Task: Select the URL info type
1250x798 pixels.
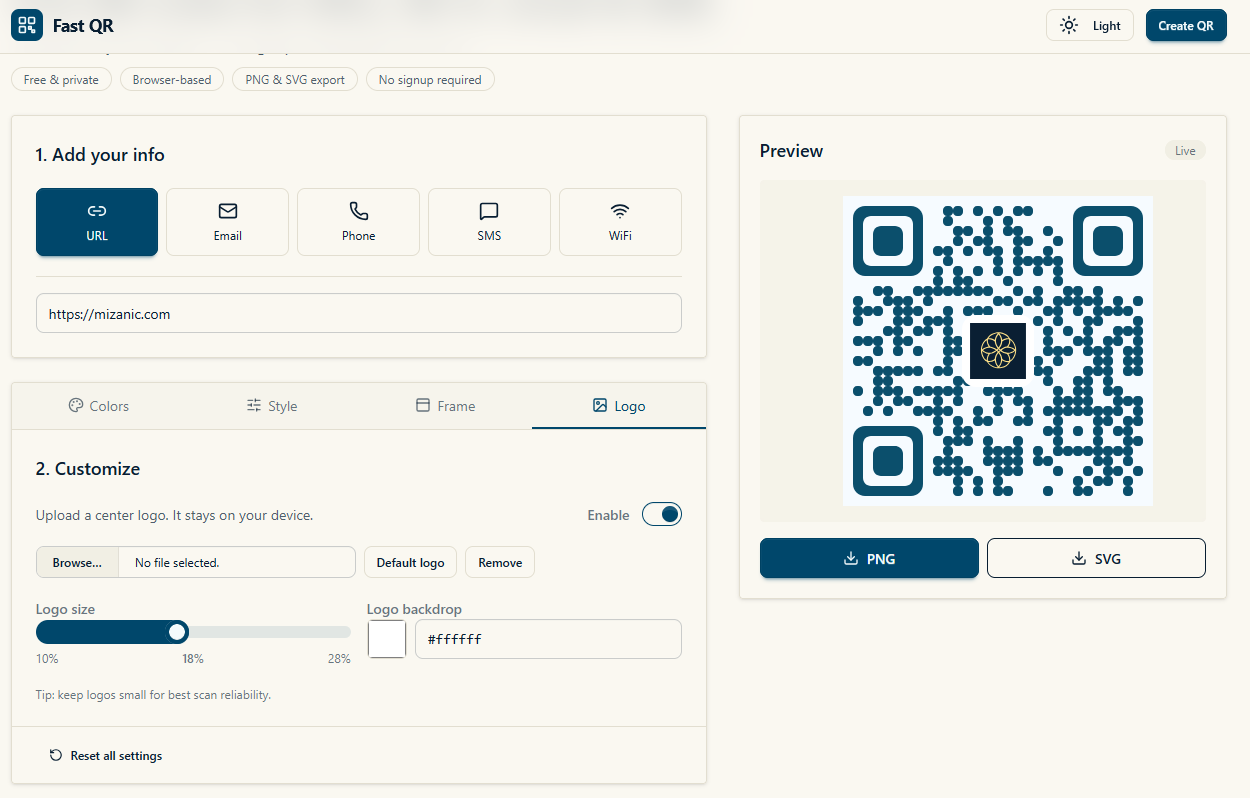Action: pos(97,222)
